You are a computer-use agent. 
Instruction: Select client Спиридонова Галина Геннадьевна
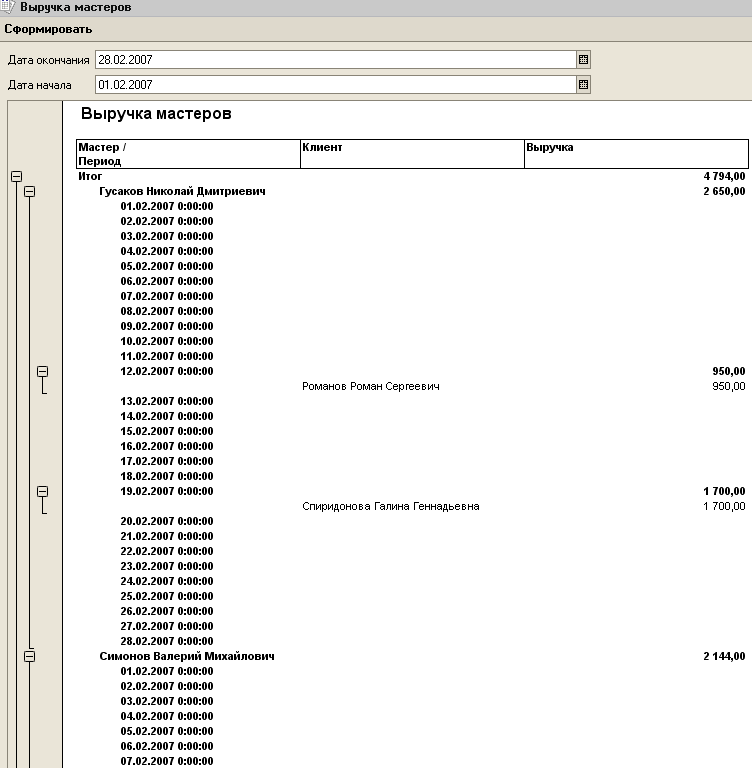390,506
